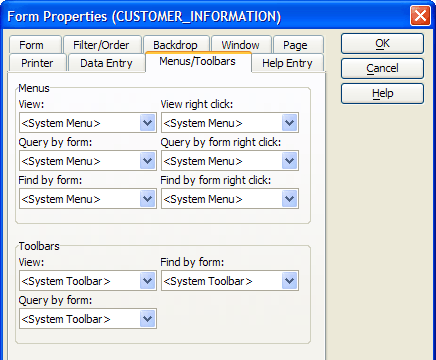Close the Form Properties window

click(420, 16)
